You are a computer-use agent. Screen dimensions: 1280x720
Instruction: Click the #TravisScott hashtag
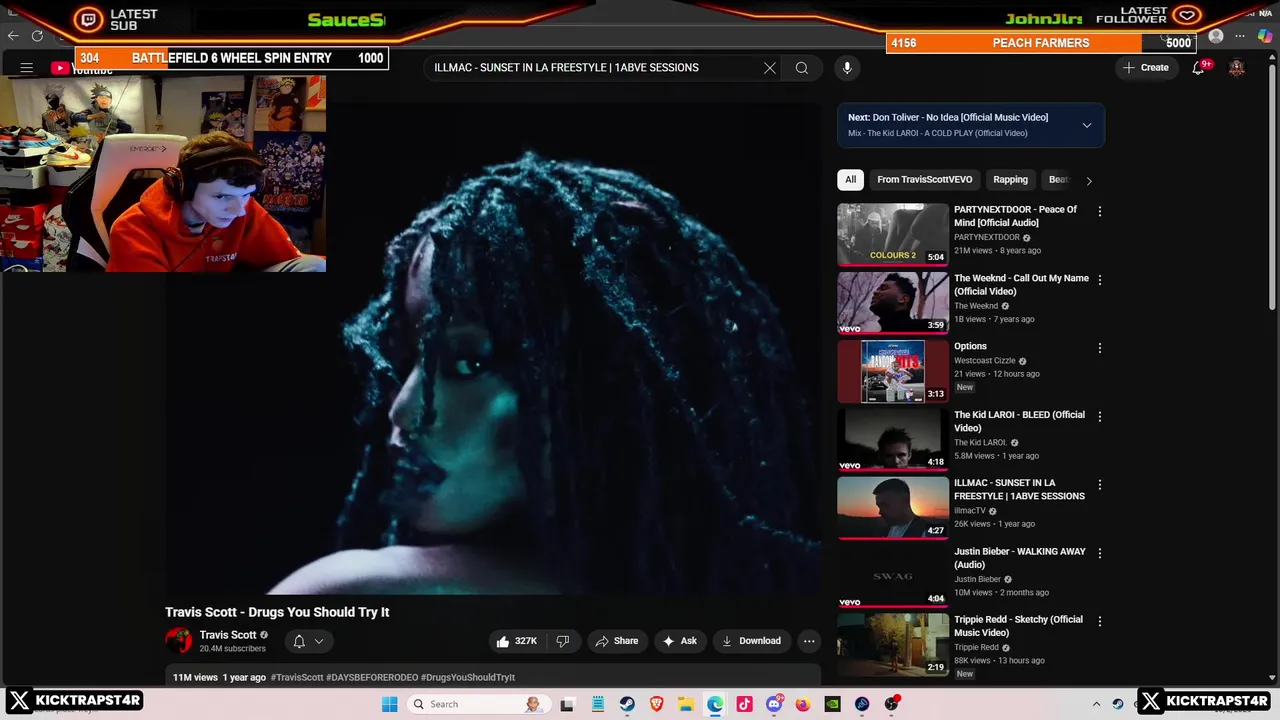tap(296, 677)
